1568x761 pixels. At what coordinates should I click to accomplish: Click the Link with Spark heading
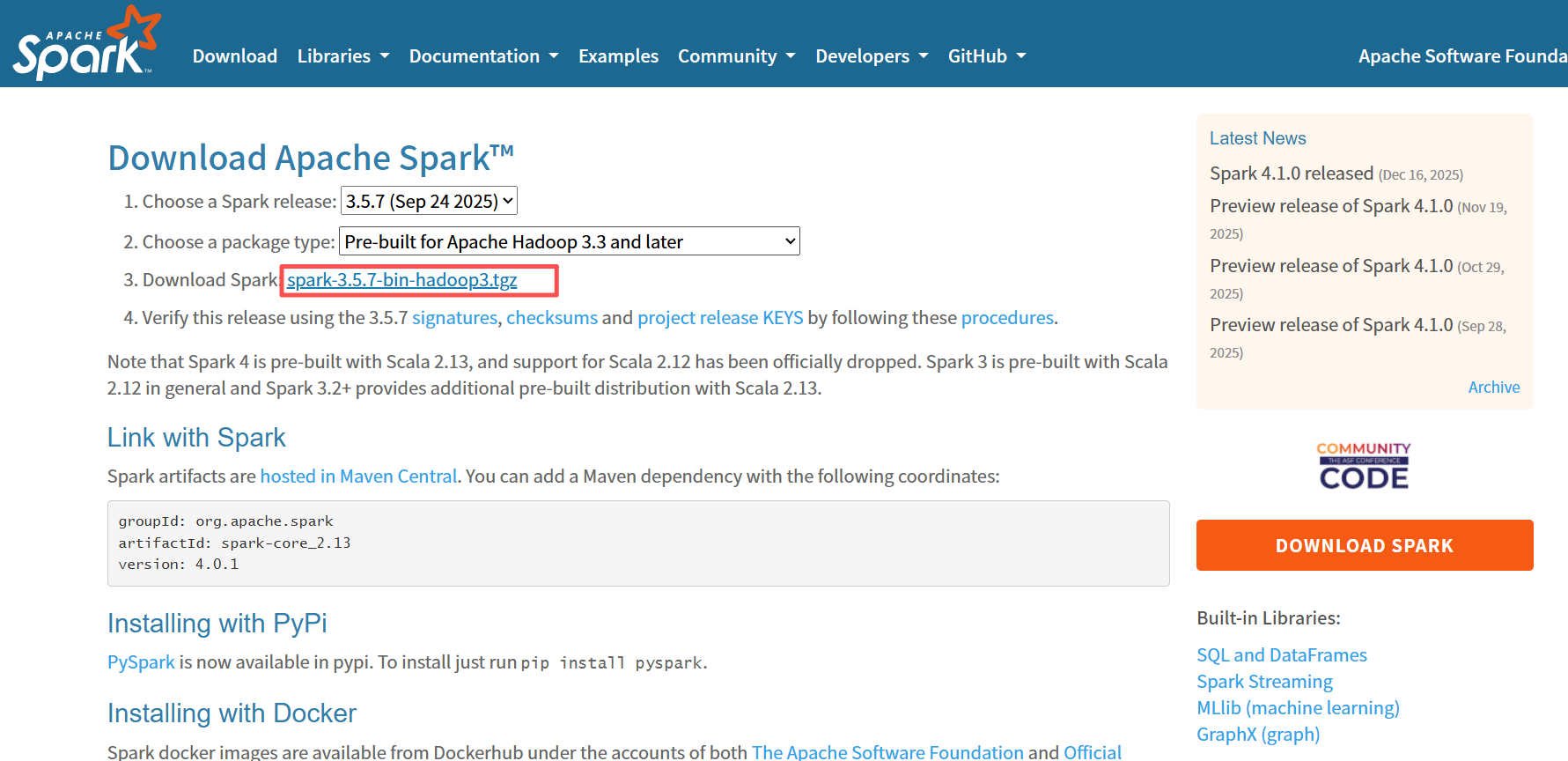pos(196,438)
